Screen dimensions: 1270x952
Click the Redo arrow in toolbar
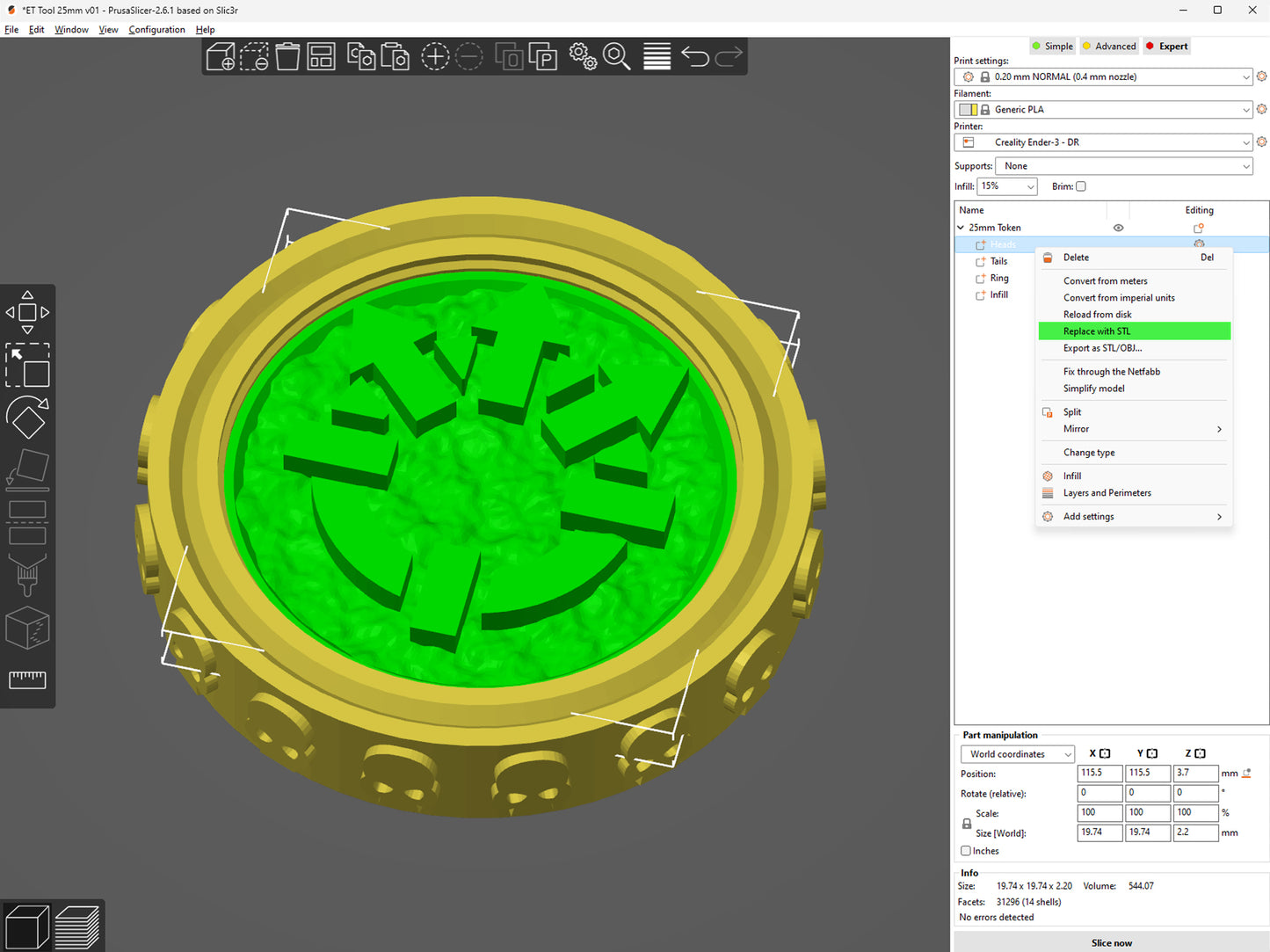click(729, 56)
